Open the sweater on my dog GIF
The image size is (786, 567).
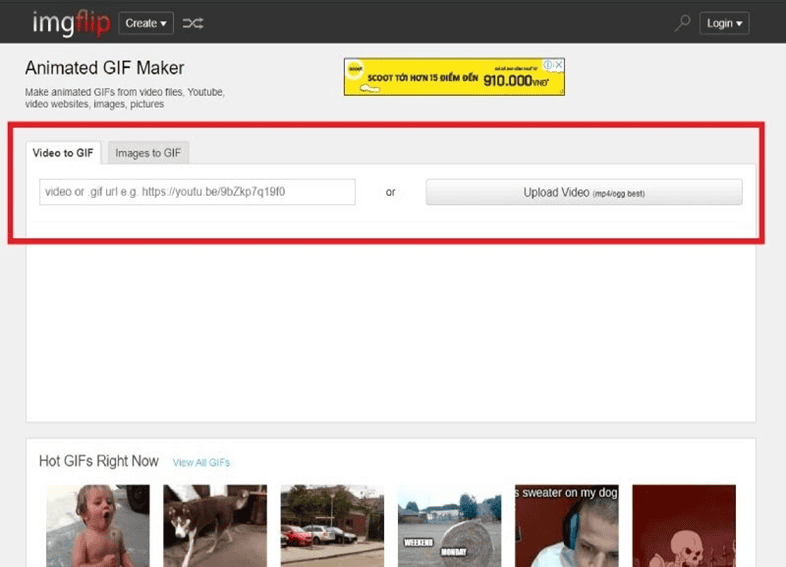[566, 525]
